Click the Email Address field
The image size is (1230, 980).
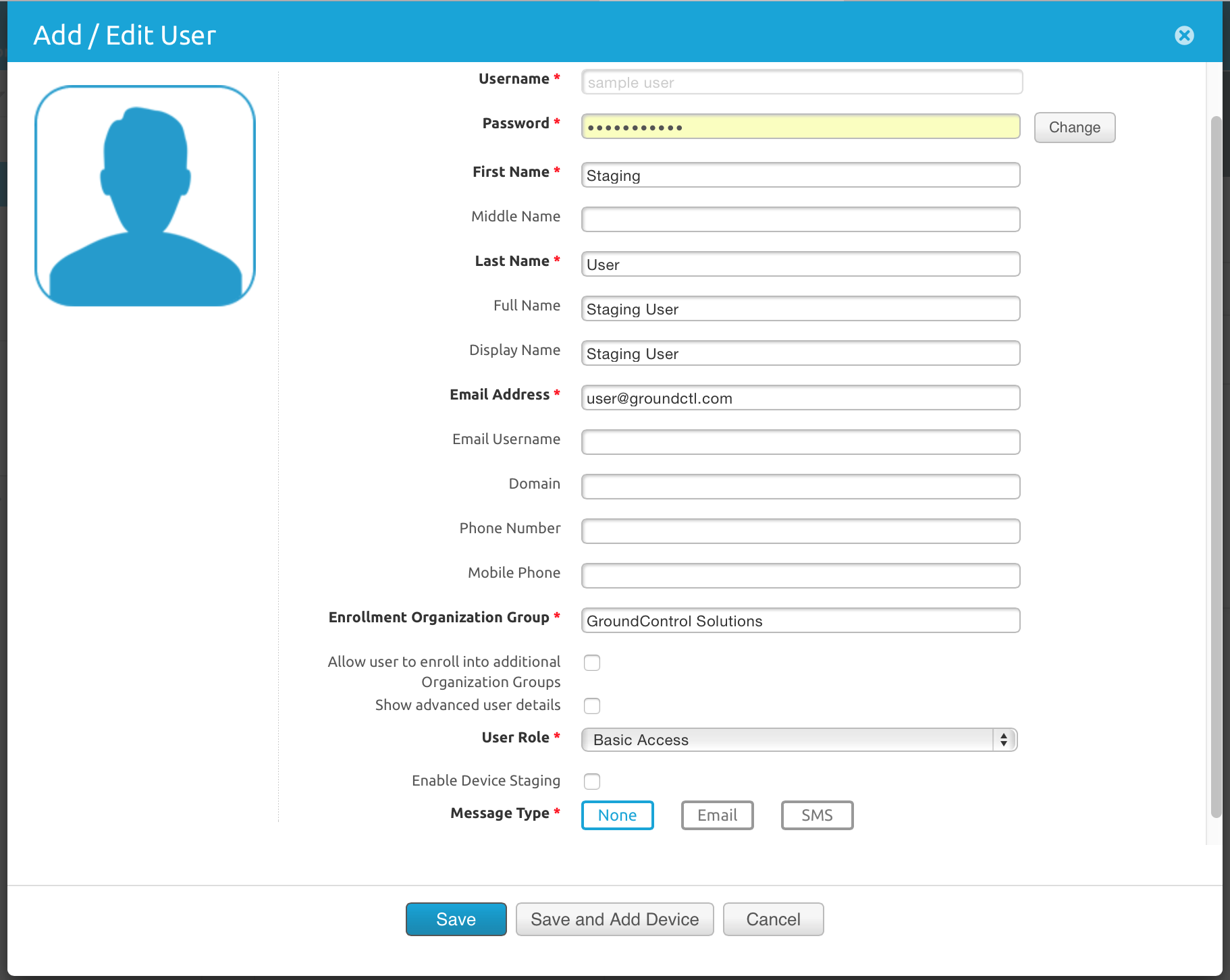801,398
